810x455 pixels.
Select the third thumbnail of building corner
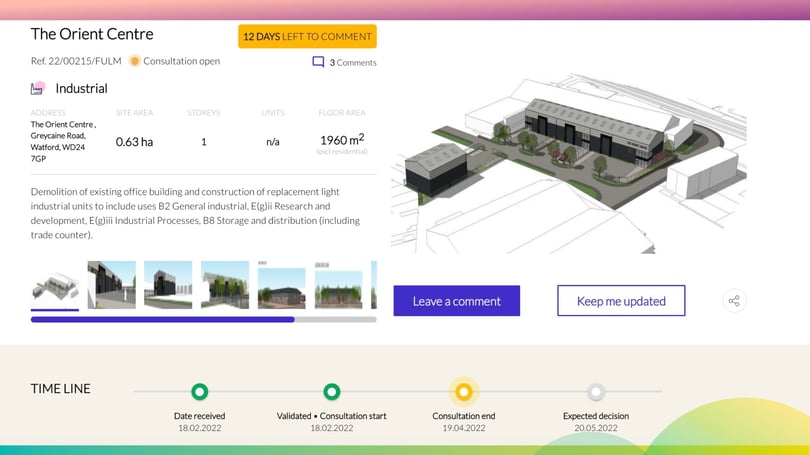(168, 285)
